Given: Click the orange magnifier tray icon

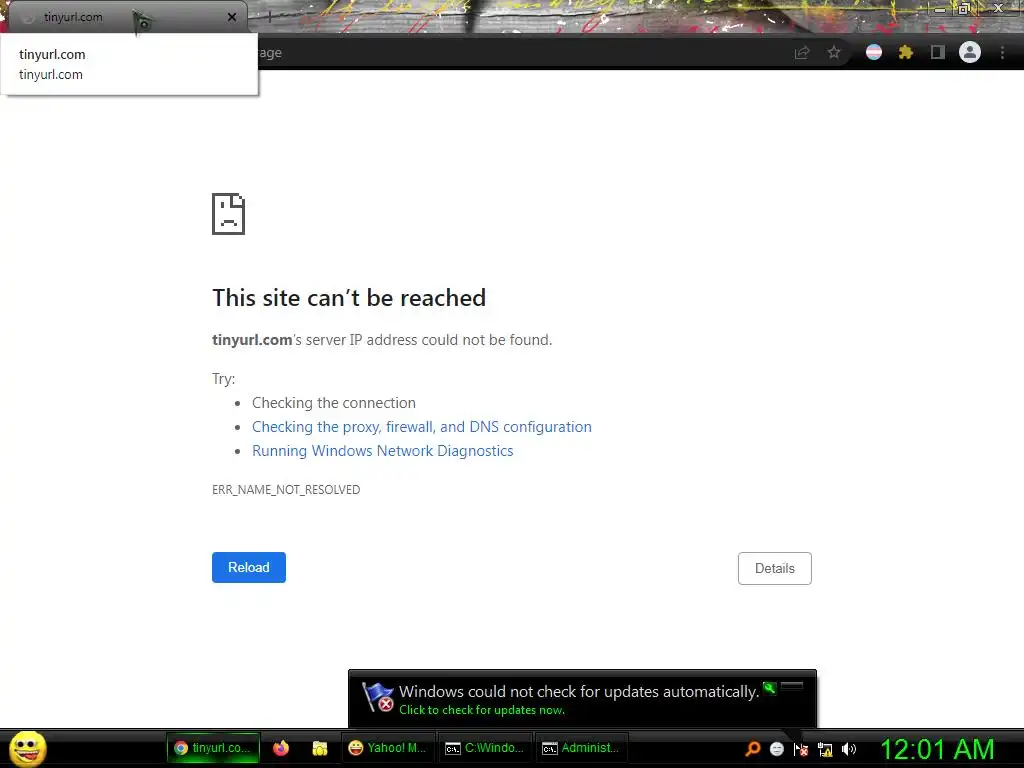Looking at the screenshot, I should pos(753,749).
